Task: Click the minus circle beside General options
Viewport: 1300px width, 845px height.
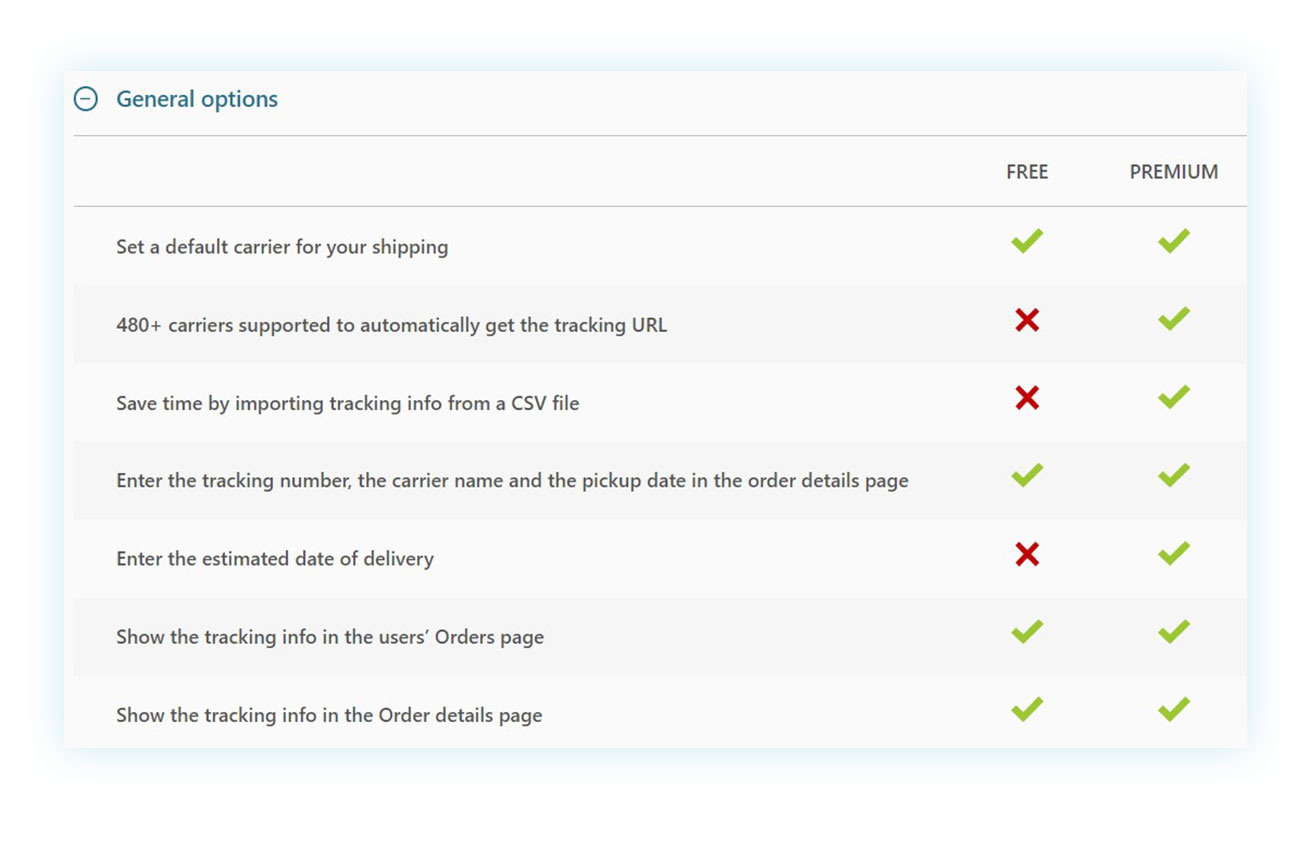Action: pyautogui.click(x=86, y=98)
